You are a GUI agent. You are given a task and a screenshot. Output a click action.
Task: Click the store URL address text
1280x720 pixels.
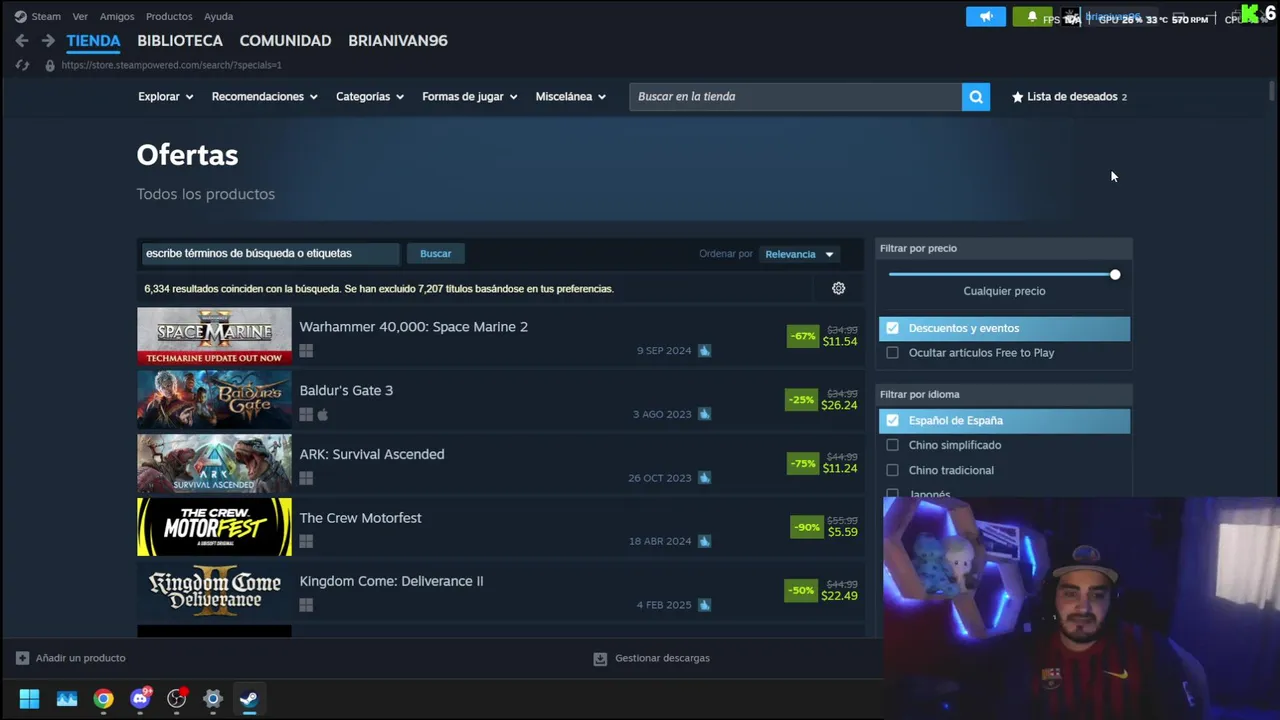tap(171, 65)
